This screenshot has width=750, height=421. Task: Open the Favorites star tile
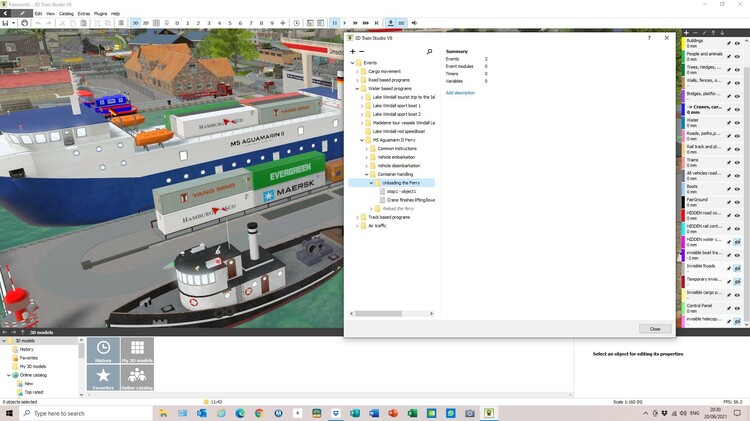pyautogui.click(x=103, y=377)
